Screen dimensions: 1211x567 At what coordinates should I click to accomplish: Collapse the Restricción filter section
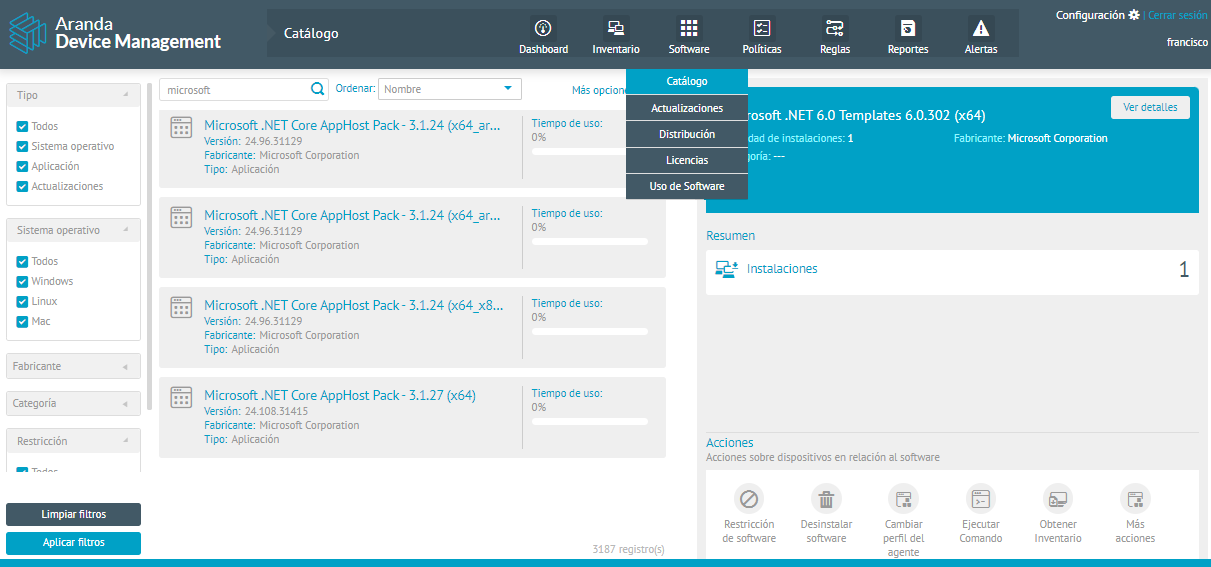(x=73, y=440)
